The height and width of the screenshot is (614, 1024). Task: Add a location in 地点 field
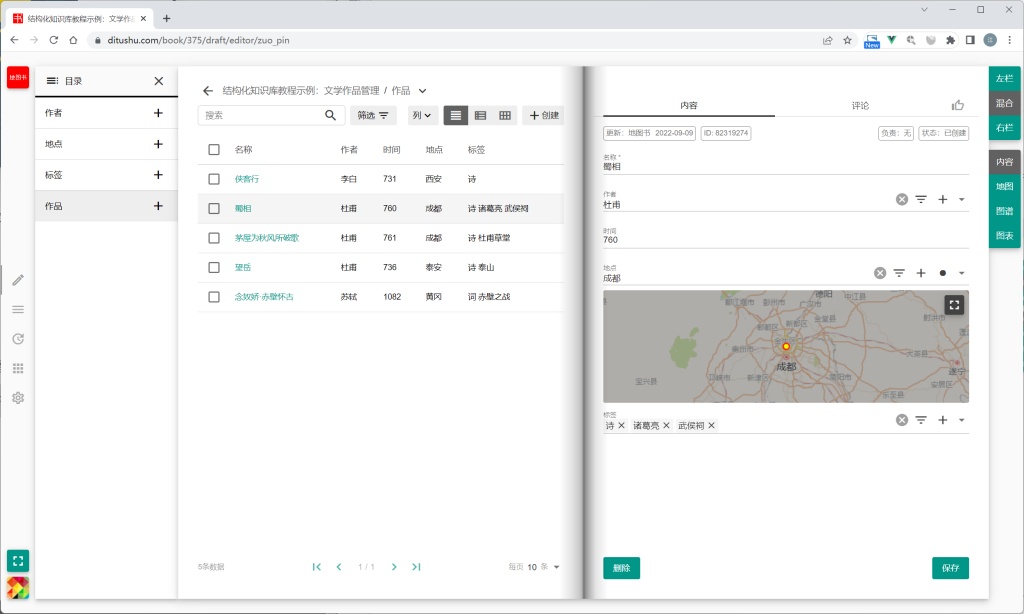pos(921,273)
